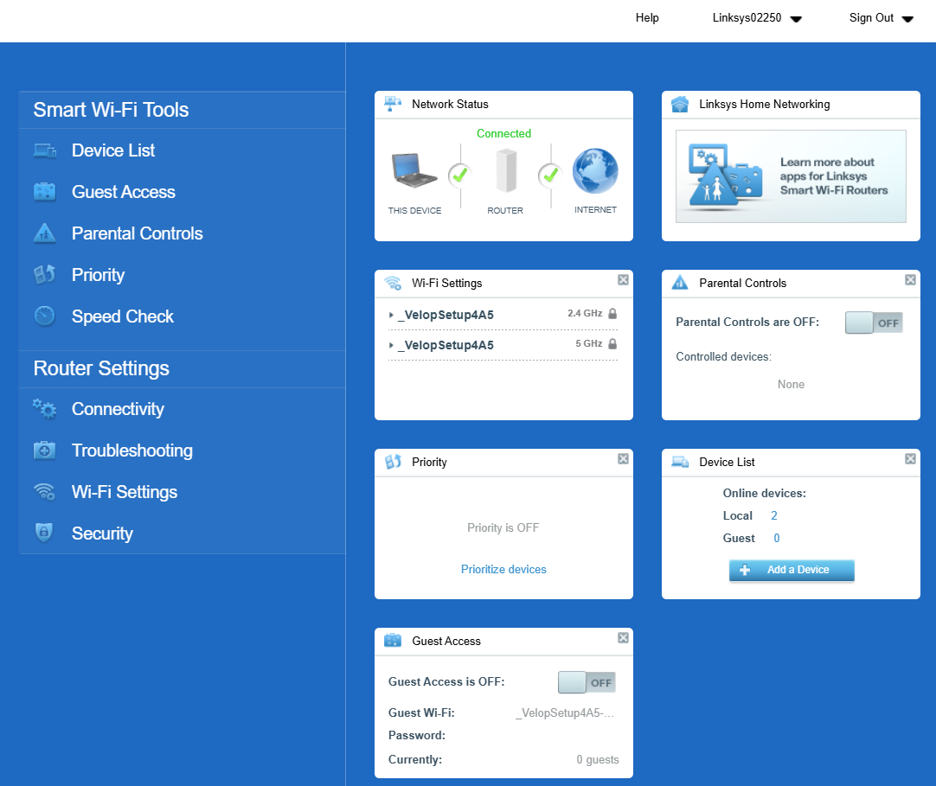This screenshot has width=936, height=786.
Task: Click the Parental Controls widget header icon
Action: 680,282
